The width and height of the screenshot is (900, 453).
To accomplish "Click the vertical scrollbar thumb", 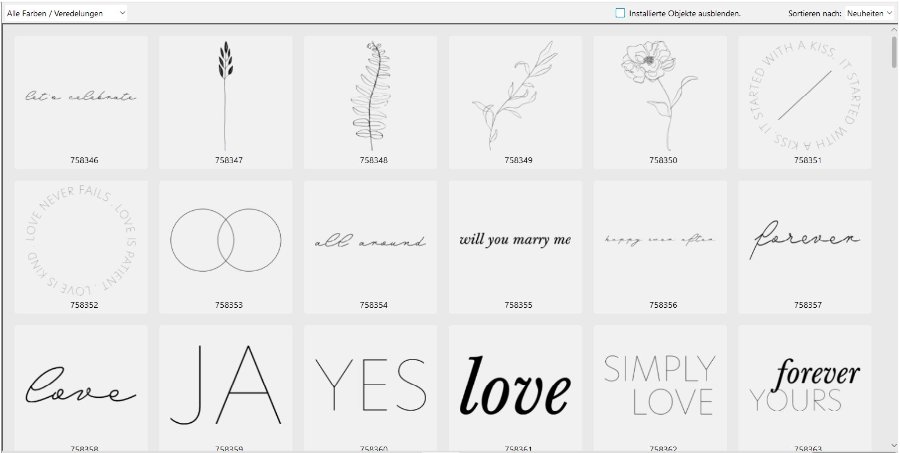I will click(894, 51).
